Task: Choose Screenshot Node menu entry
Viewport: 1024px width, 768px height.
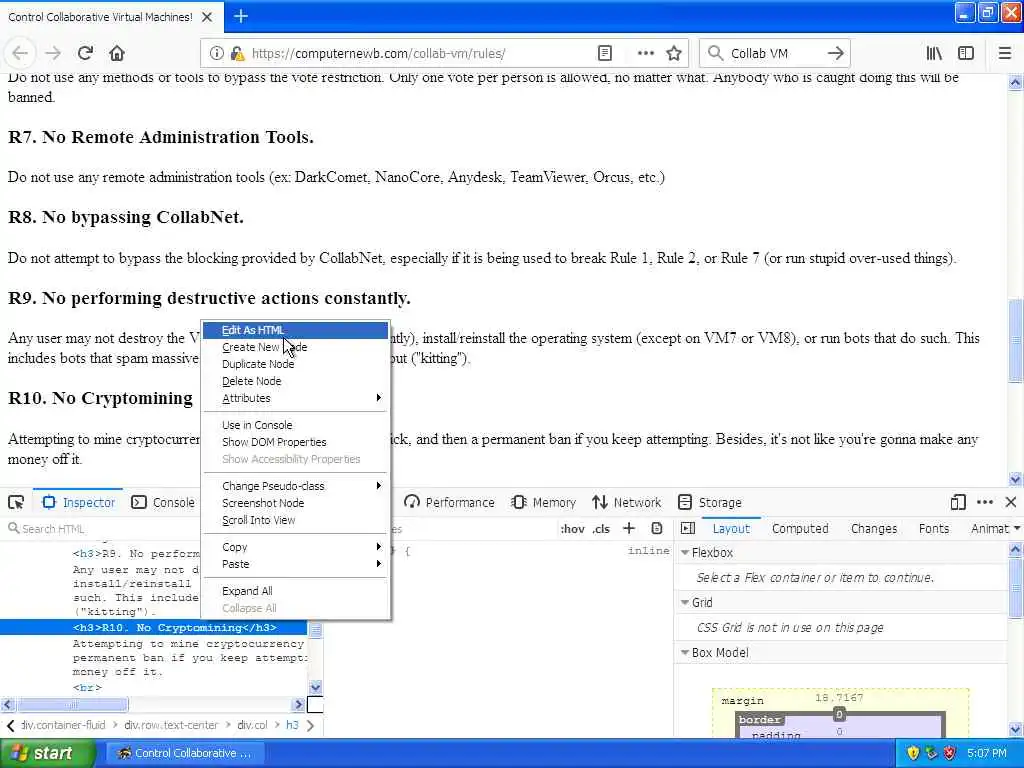Action: [295, 503]
